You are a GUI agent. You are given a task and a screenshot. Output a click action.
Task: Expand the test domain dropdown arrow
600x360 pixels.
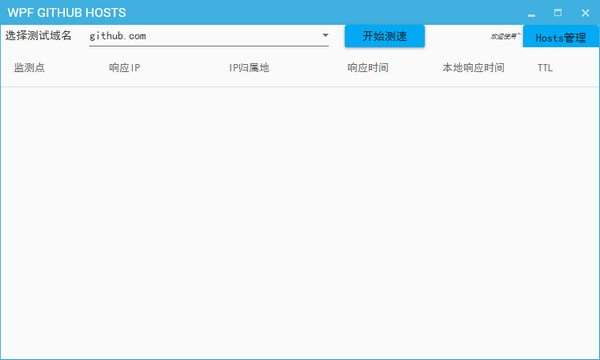click(325, 35)
